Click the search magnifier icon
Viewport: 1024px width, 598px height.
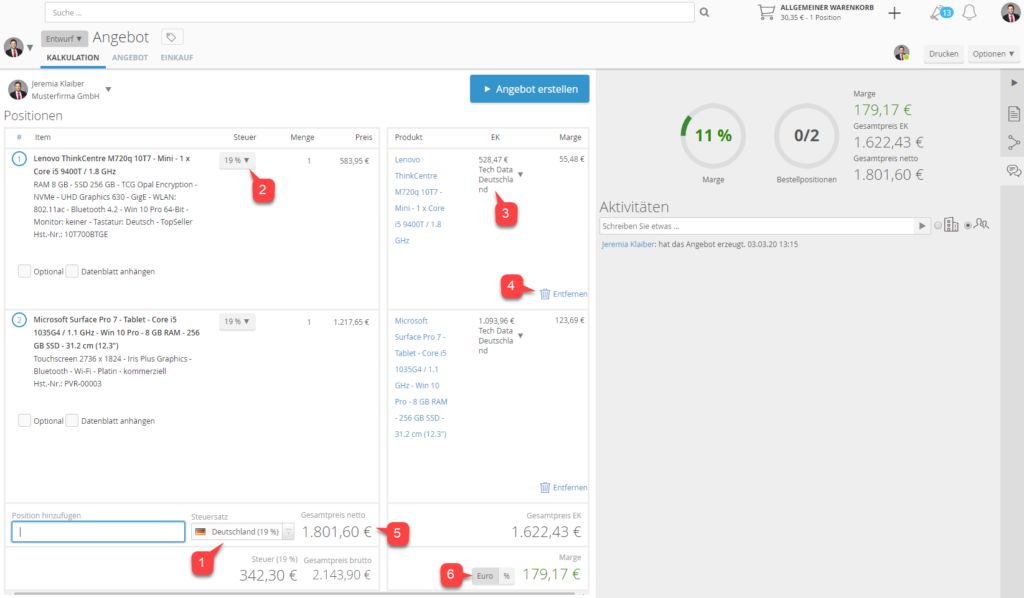[704, 12]
